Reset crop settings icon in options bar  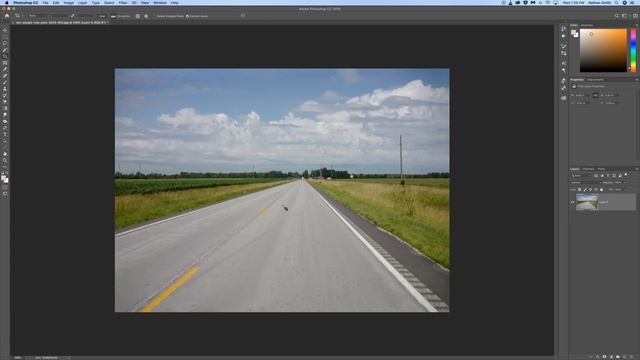point(243,16)
